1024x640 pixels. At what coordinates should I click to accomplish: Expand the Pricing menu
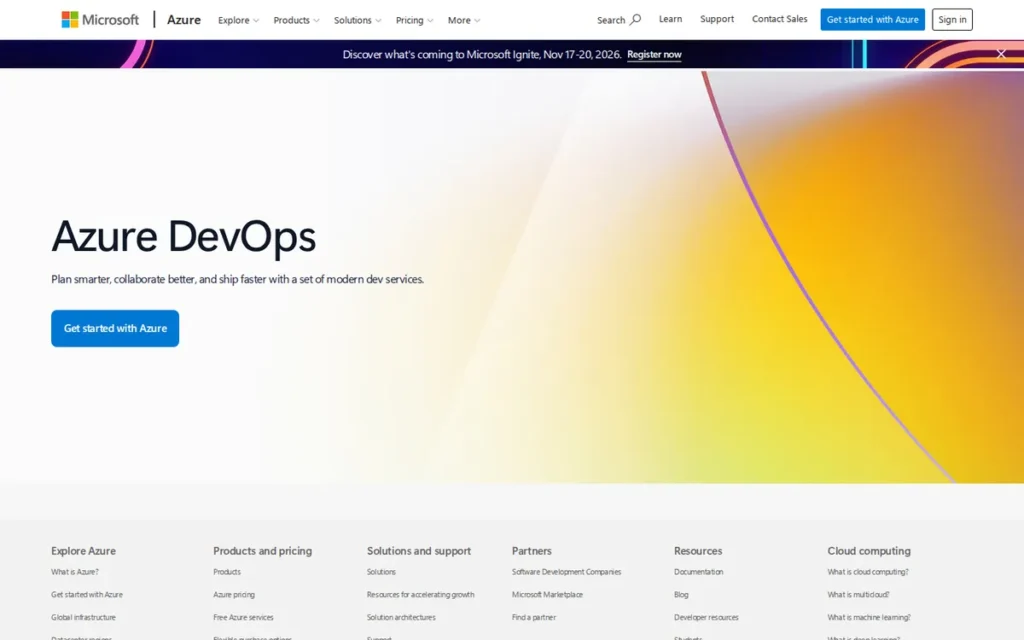[414, 20]
